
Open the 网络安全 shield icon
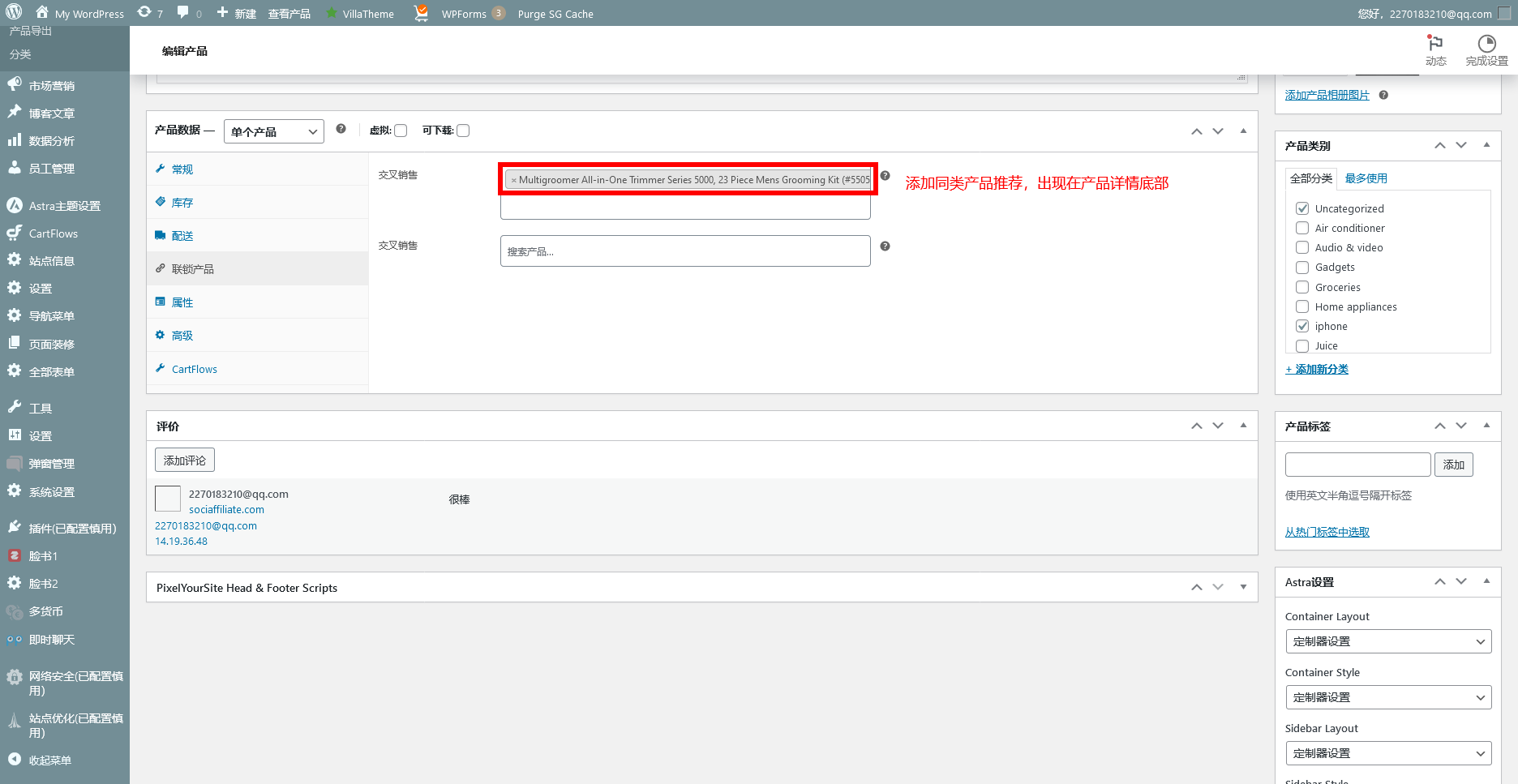pos(15,676)
